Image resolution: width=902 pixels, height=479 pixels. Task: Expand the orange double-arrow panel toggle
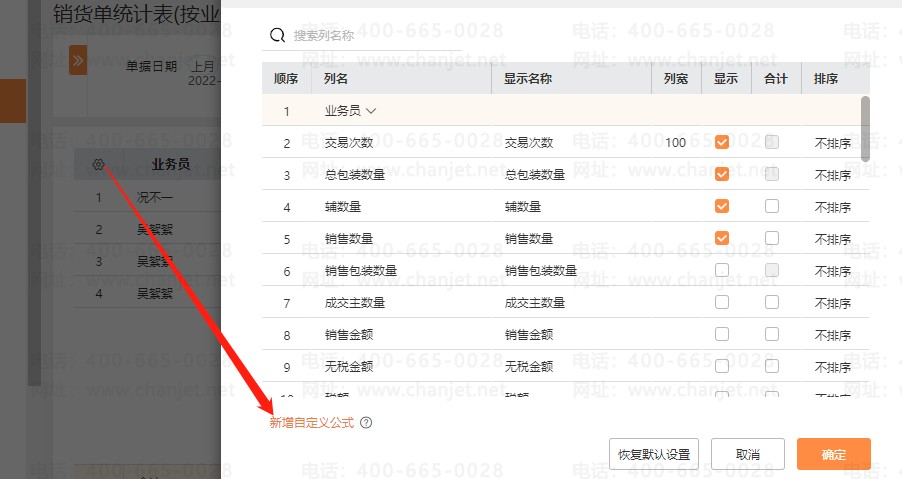[x=78, y=60]
